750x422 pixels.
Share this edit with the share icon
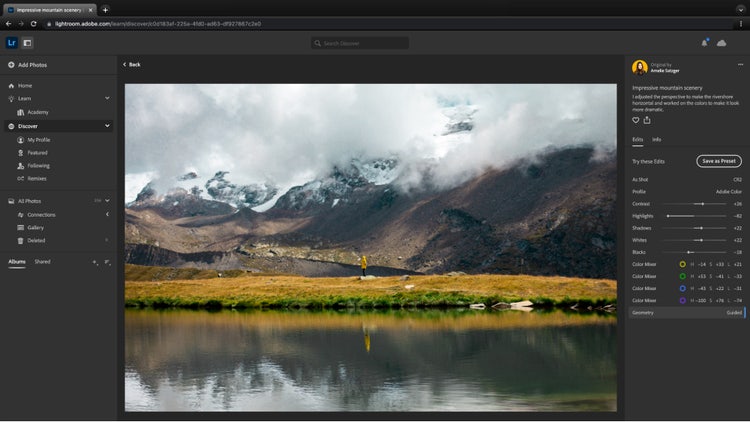(647, 120)
